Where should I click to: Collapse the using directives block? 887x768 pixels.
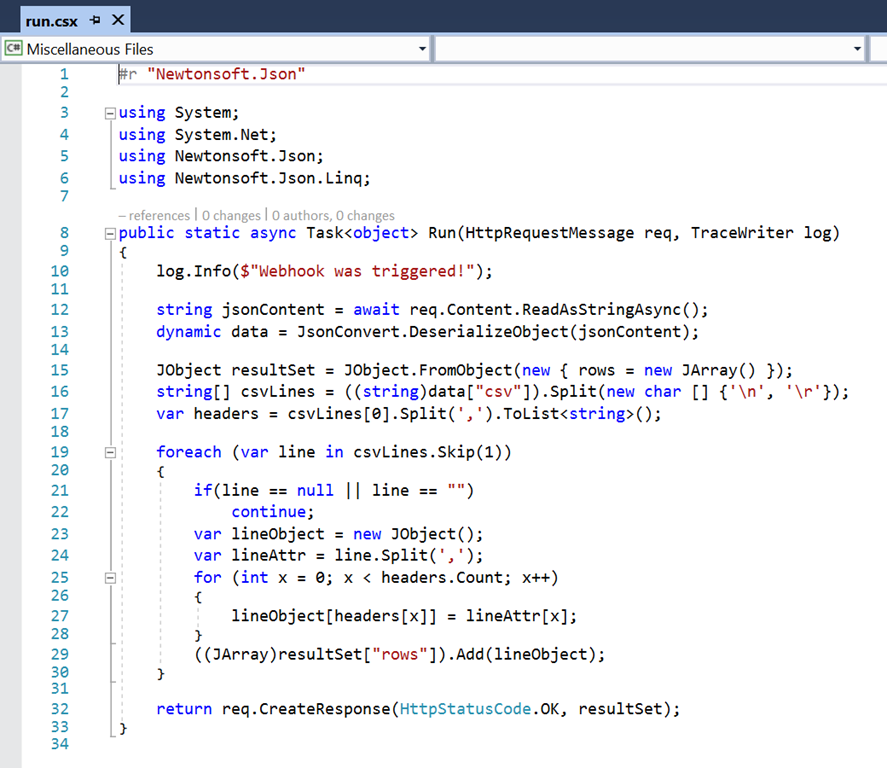click(x=110, y=113)
